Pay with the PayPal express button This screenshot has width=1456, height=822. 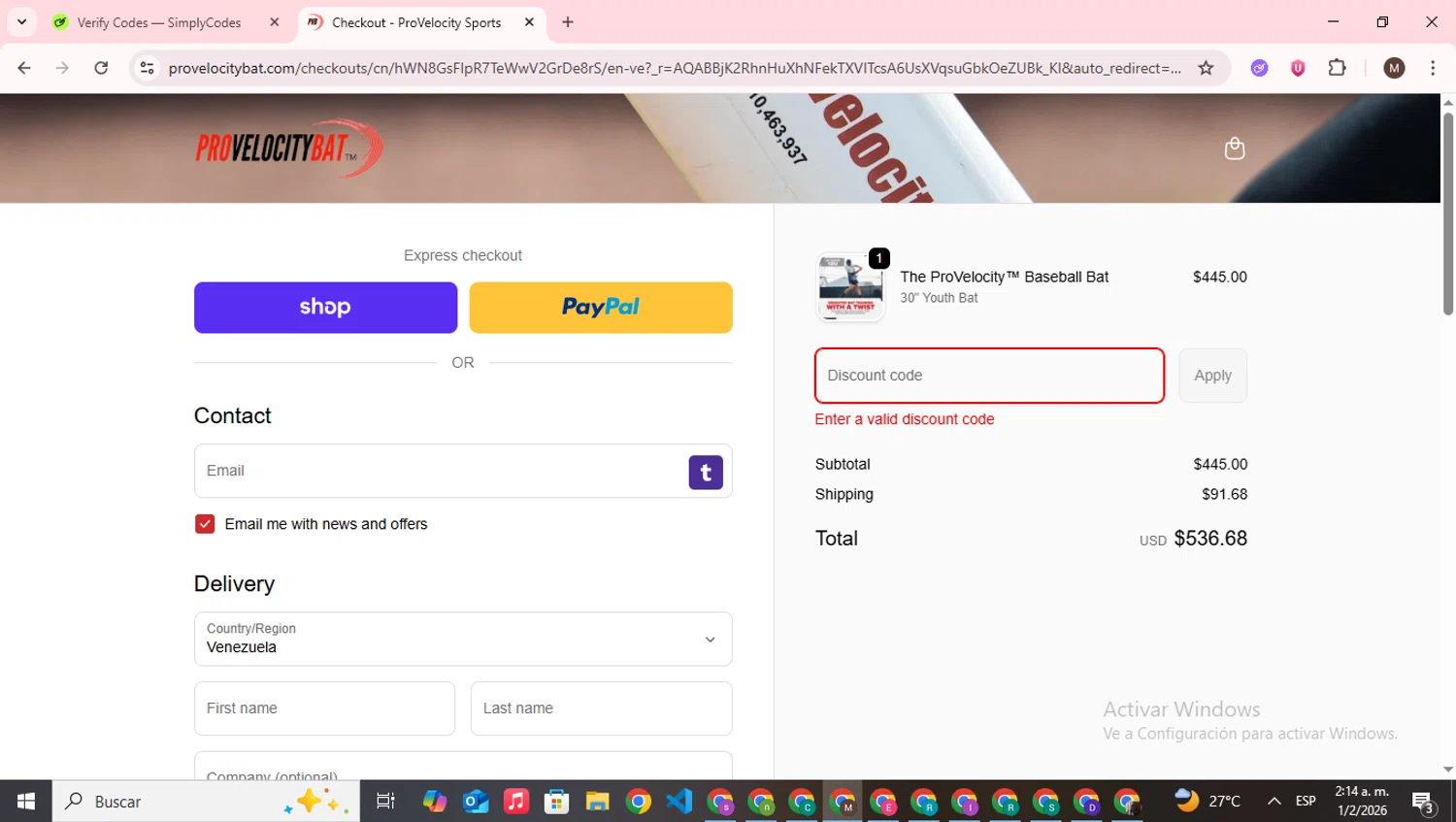click(601, 308)
